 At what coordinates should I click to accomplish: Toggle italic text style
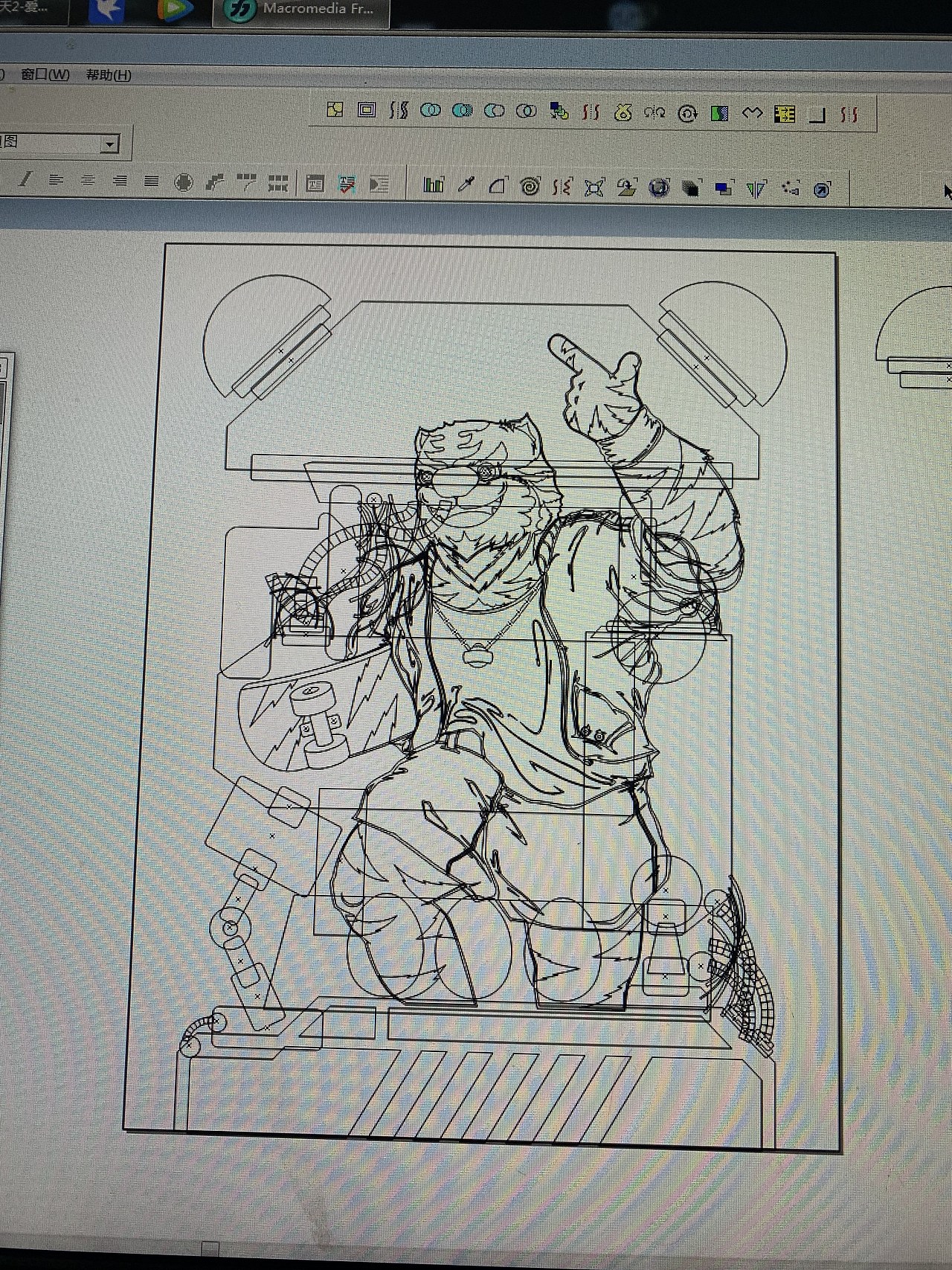point(25,179)
